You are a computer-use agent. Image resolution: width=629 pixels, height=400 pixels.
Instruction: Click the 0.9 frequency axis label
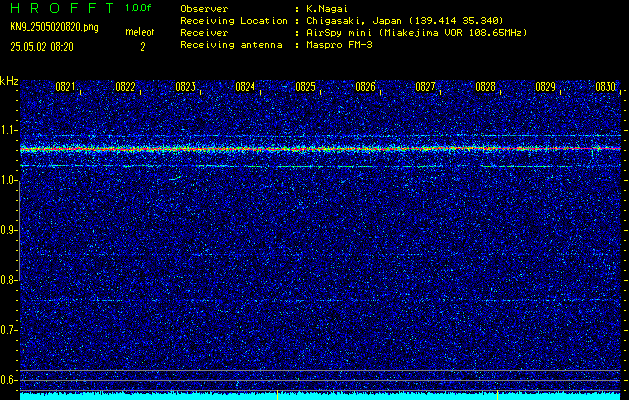[x=8, y=230]
